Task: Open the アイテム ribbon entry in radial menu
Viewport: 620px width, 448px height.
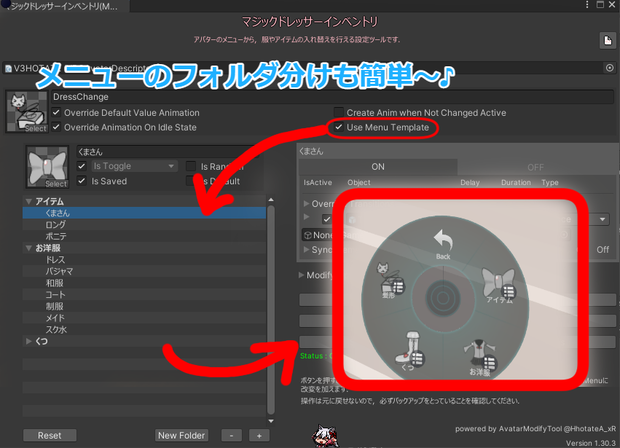Action: point(499,285)
